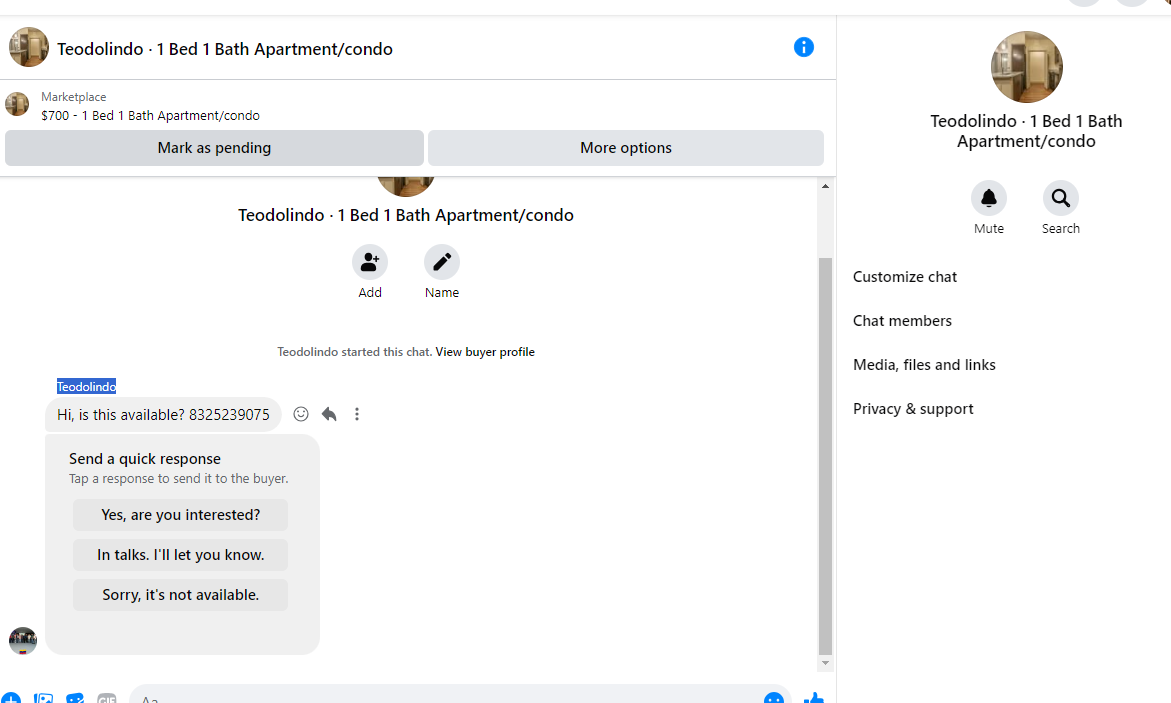
Task: Open emoji picker in the message box
Action: (774, 699)
